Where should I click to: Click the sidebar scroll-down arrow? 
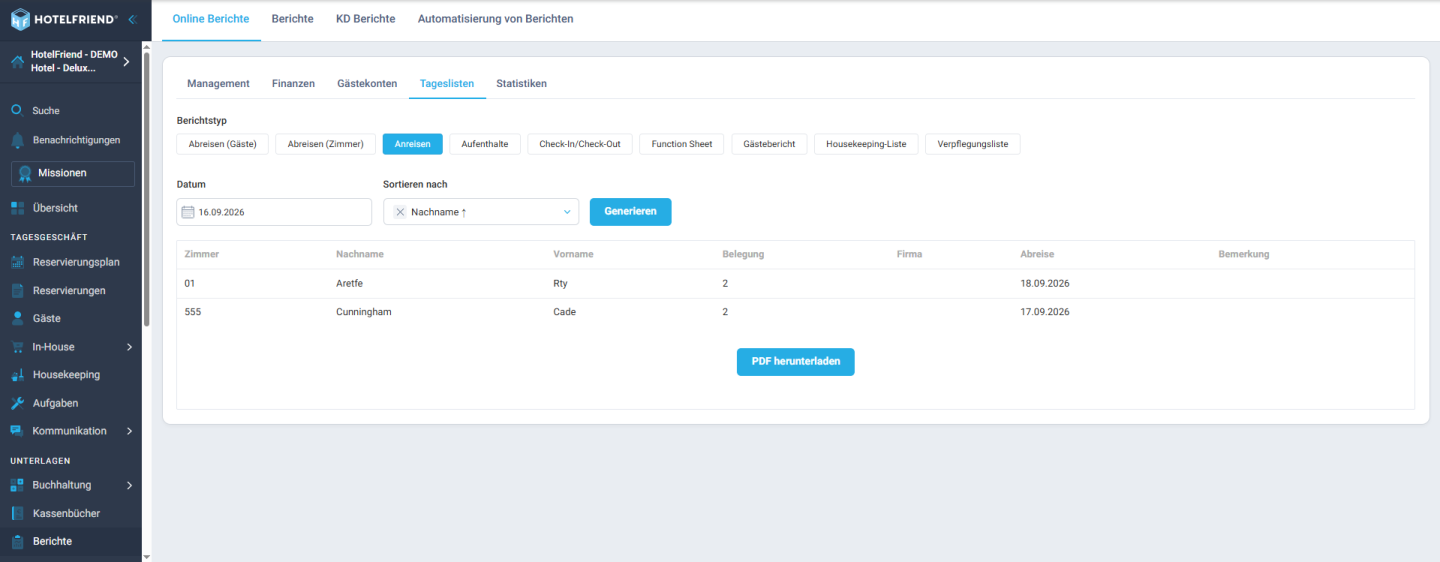[147, 556]
